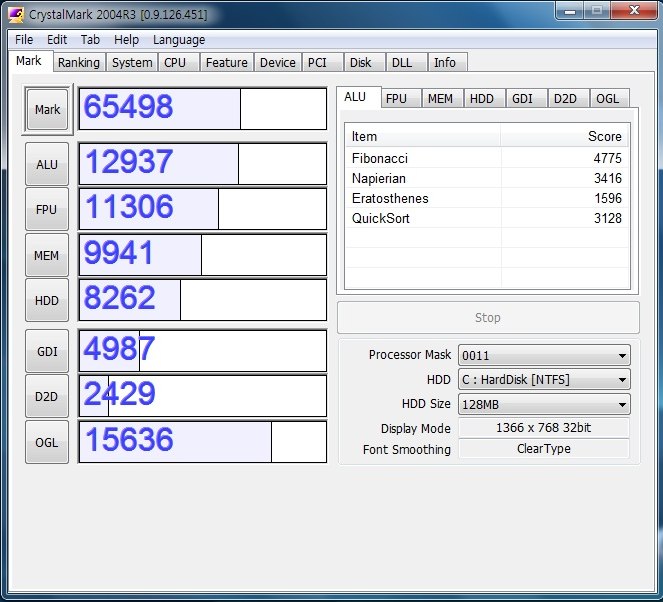This screenshot has width=663, height=602.
Task: Click the MEM score 9941 bar
Action: click(x=203, y=255)
